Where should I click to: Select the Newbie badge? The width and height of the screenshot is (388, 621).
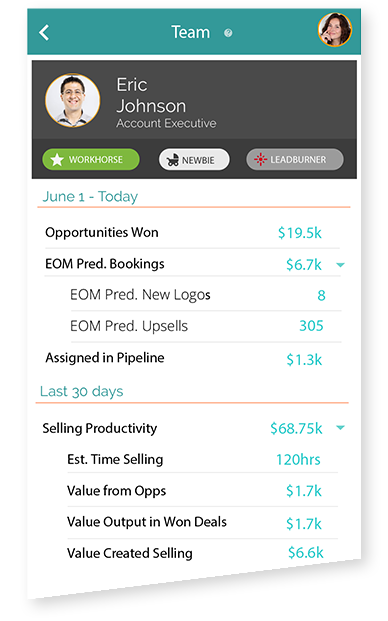tap(194, 160)
